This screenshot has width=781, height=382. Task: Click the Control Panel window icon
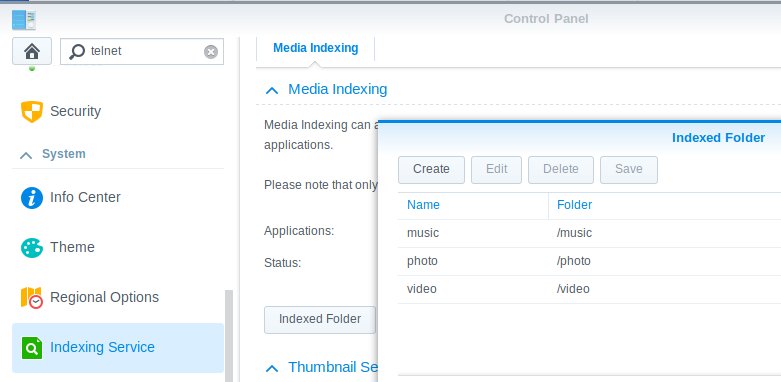click(x=24, y=20)
